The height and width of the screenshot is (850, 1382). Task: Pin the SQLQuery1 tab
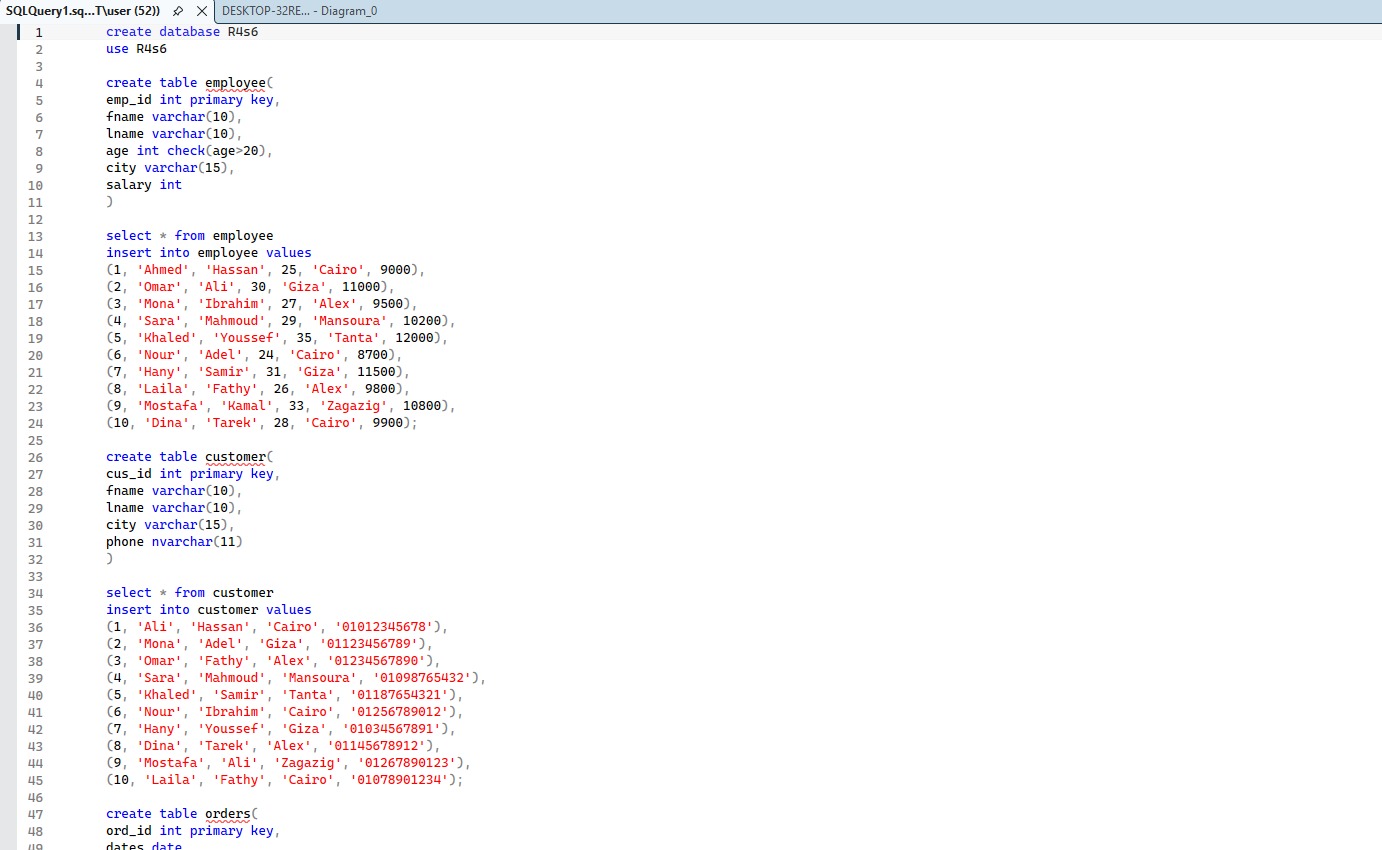pyautogui.click(x=178, y=11)
